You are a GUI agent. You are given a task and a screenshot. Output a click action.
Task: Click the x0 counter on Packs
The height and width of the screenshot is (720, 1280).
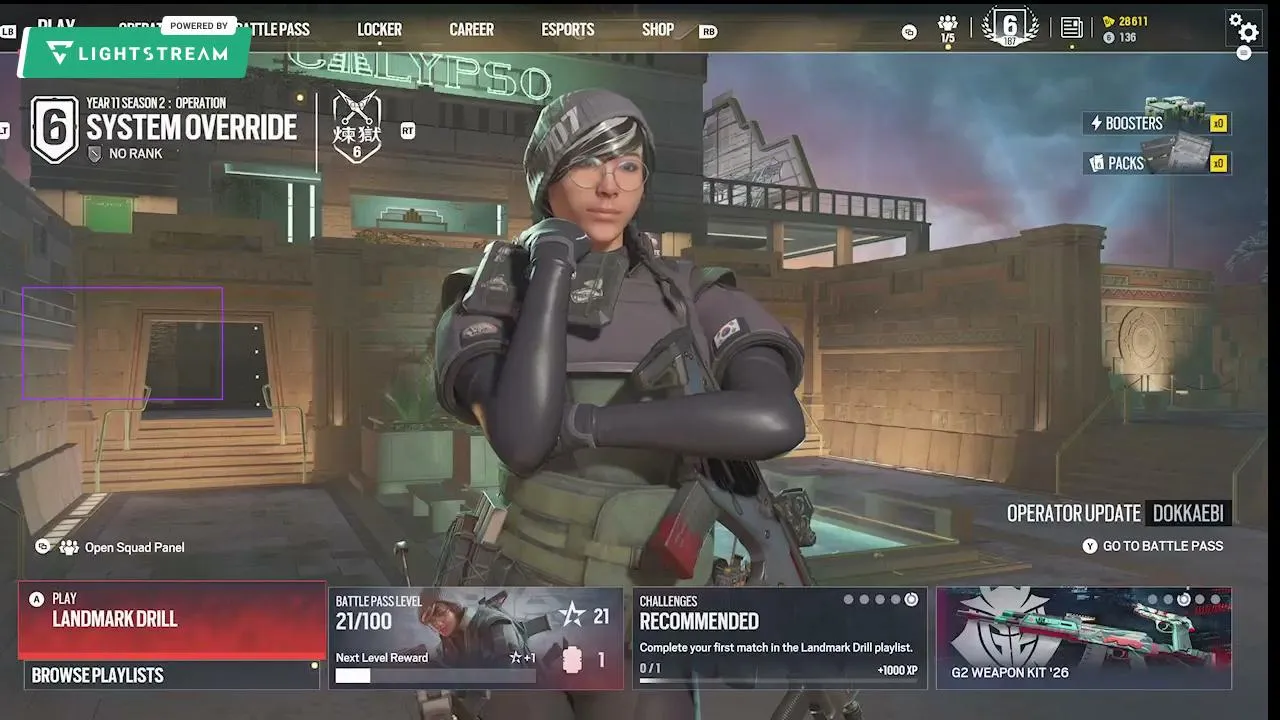click(1218, 163)
